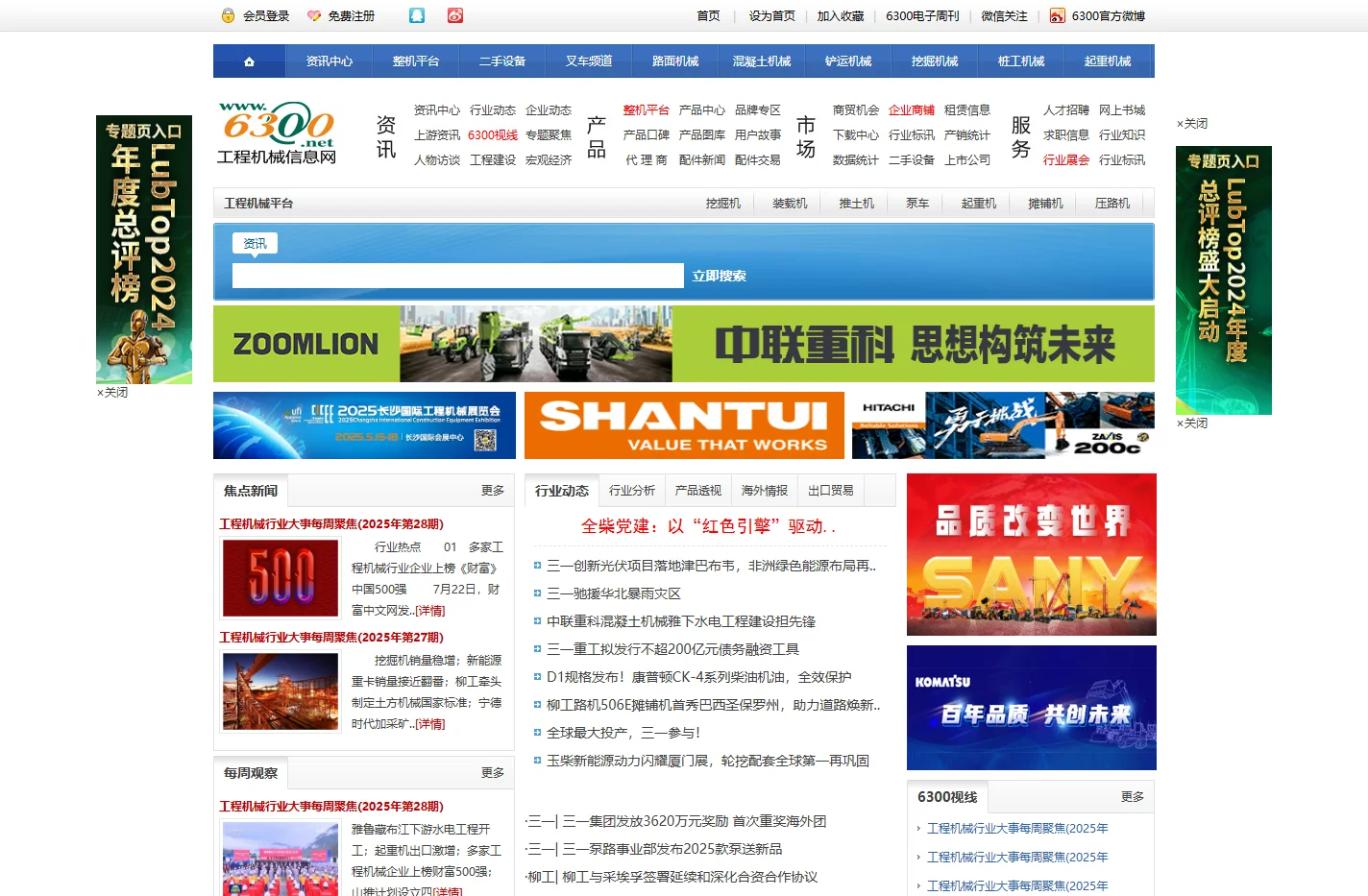Click the ZOOMLION banner advertisement
Image resolution: width=1368 pixels, height=896 pixels.
(x=684, y=344)
